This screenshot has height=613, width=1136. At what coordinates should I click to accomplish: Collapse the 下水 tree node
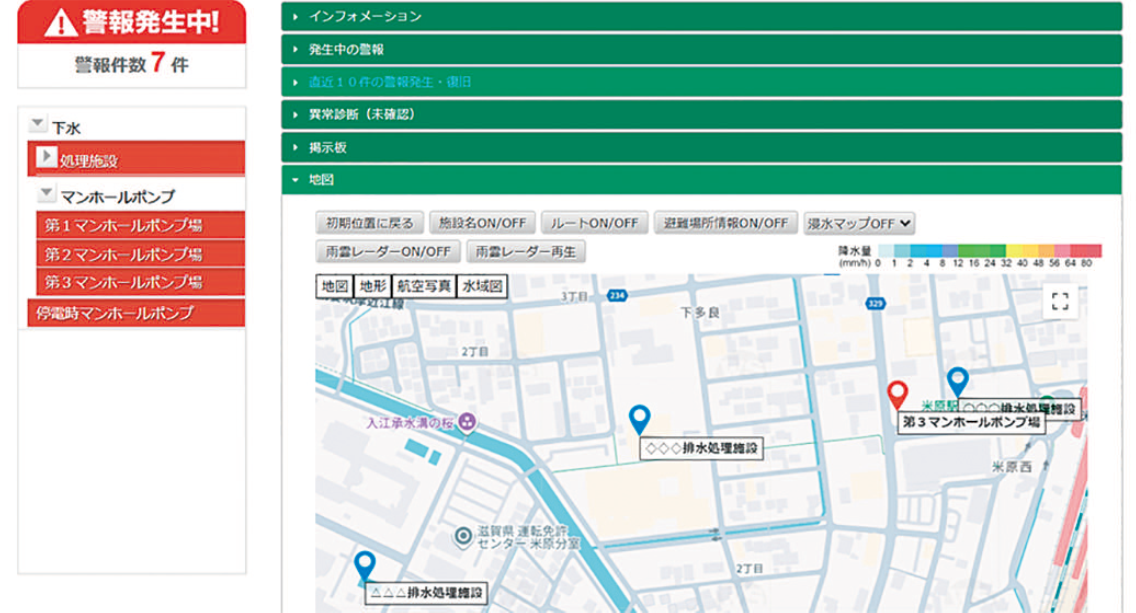click(38, 125)
